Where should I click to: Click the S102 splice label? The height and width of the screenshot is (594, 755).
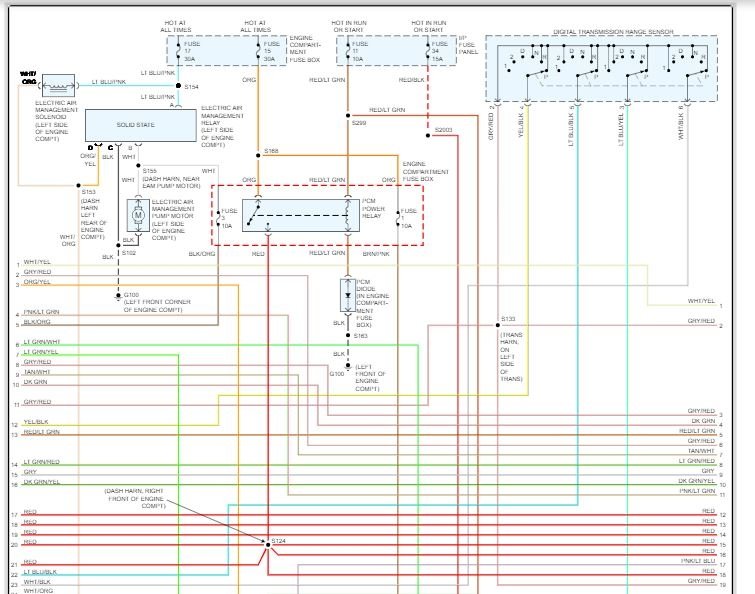pos(129,253)
